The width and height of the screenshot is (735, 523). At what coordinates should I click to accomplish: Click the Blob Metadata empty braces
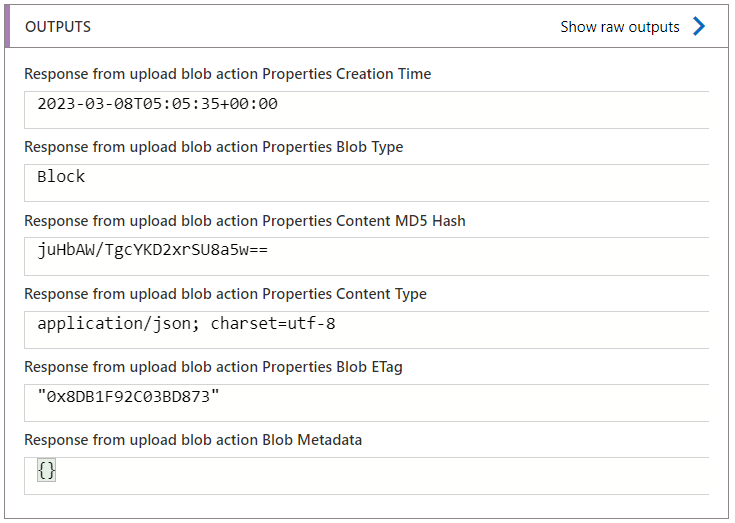click(x=46, y=470)
